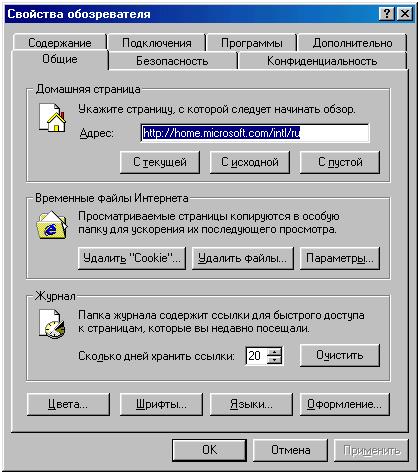Switch to the Дополнительно tab
This screenshot has width=420, height=474.
click(x=352, y=43)
